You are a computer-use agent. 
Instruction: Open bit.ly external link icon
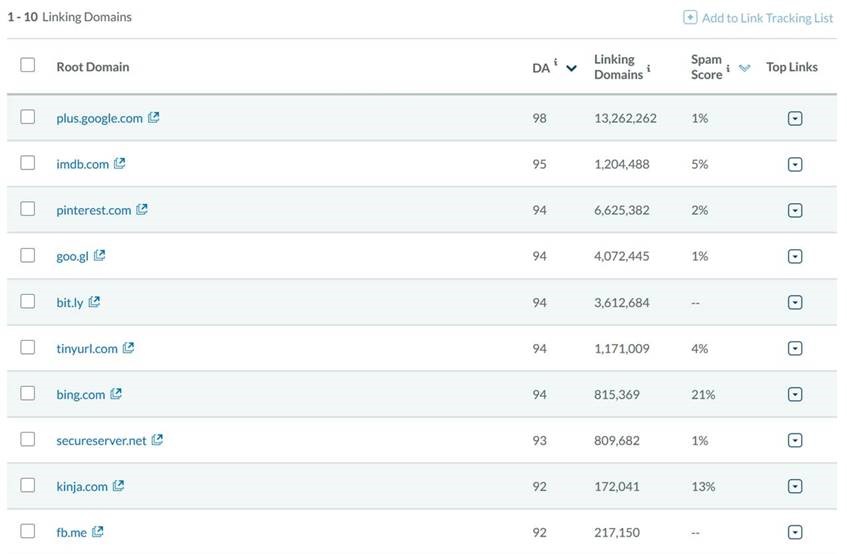[x=95, y=301]
